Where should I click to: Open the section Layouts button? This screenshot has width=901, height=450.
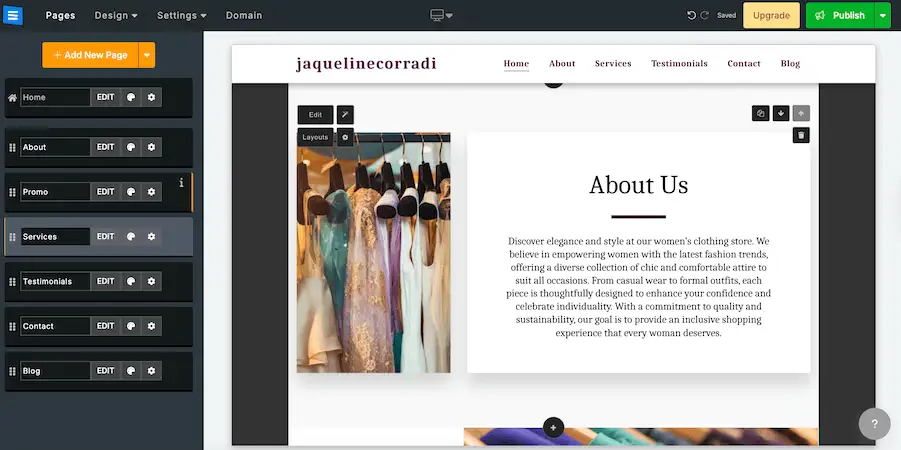315,137
